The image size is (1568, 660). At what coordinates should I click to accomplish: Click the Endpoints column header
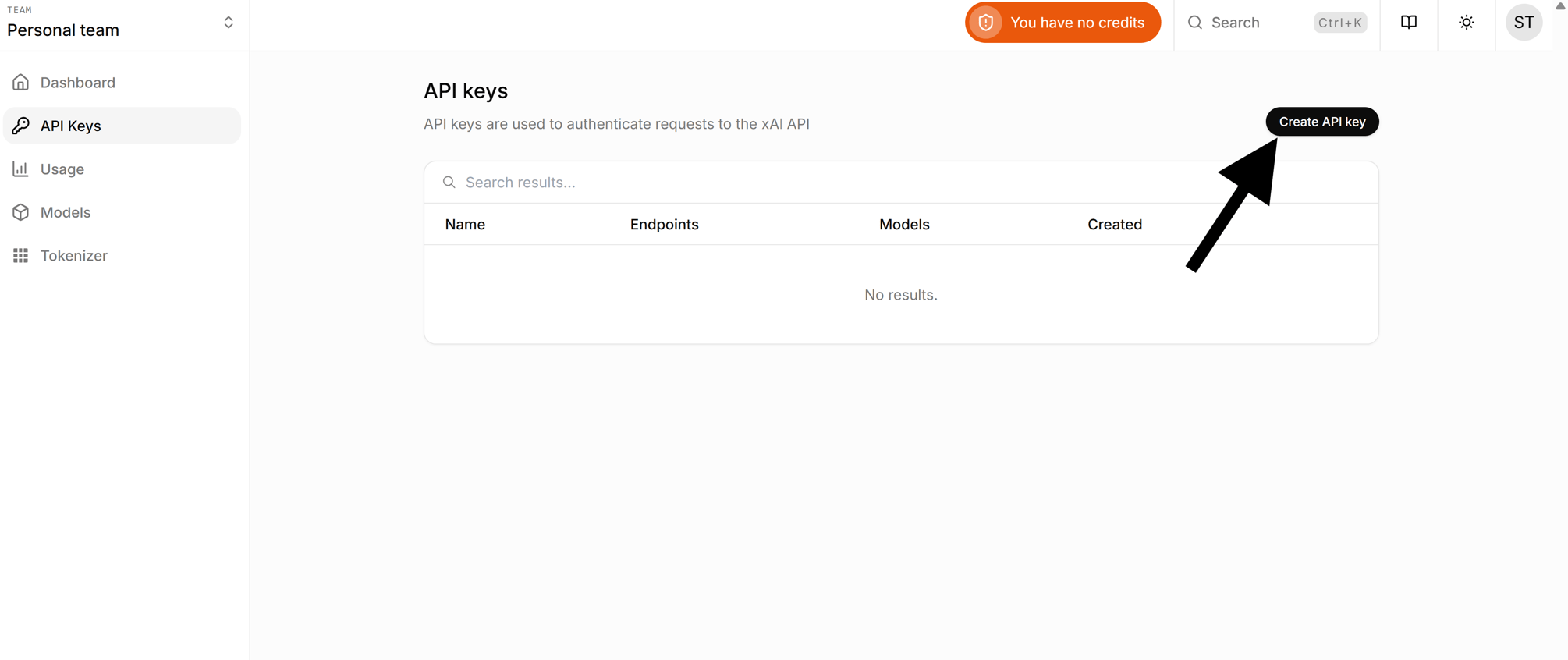pos(665,225)
